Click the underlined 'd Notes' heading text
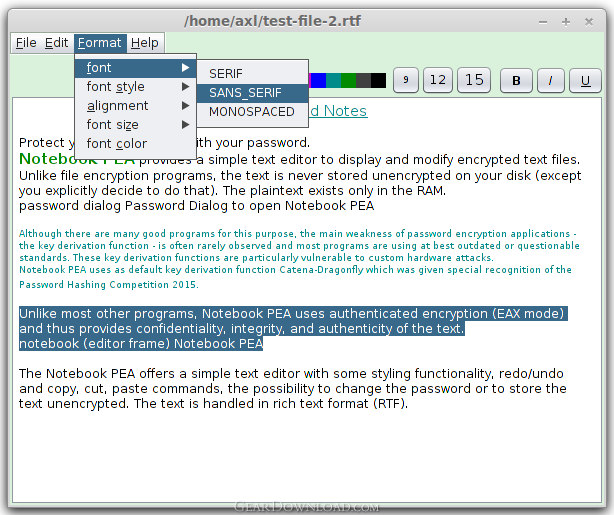The width and height of the screenshot is (614, 515). coord(339,111)
